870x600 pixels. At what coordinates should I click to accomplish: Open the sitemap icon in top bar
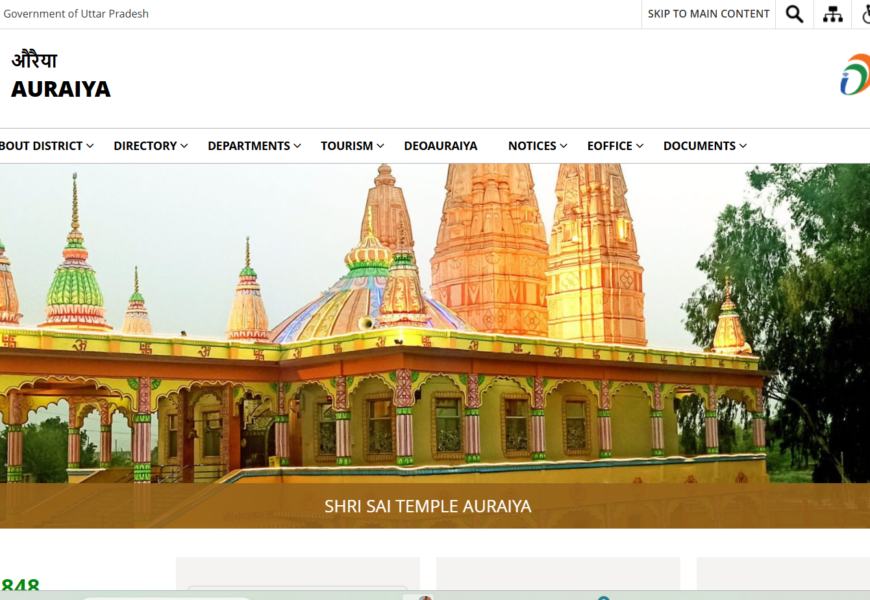tap(833, 14)
